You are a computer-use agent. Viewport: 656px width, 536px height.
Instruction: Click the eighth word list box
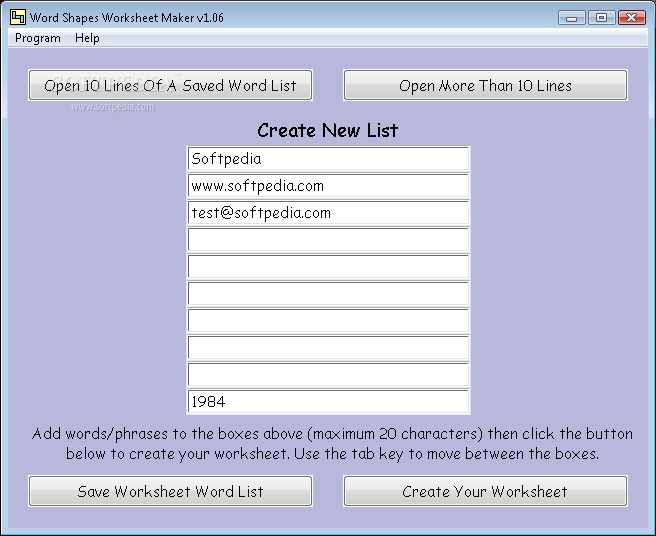coord(328,347)
